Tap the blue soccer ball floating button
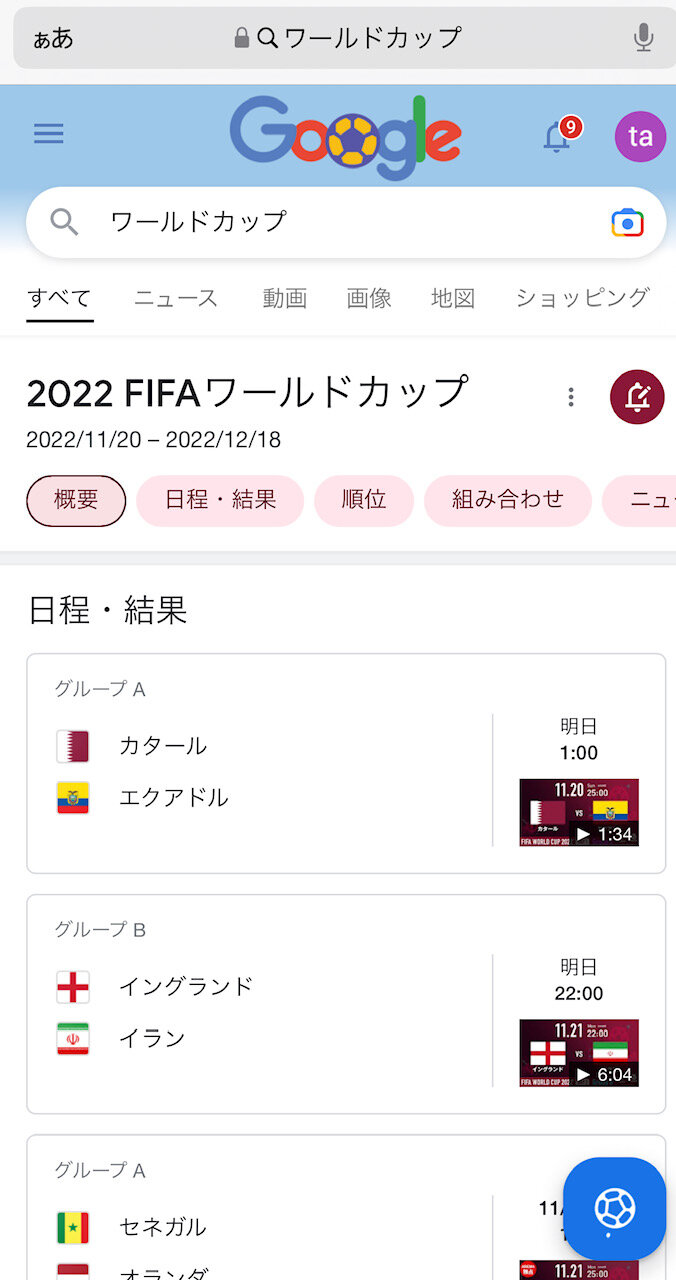676x1280 pixels. 614,1208
